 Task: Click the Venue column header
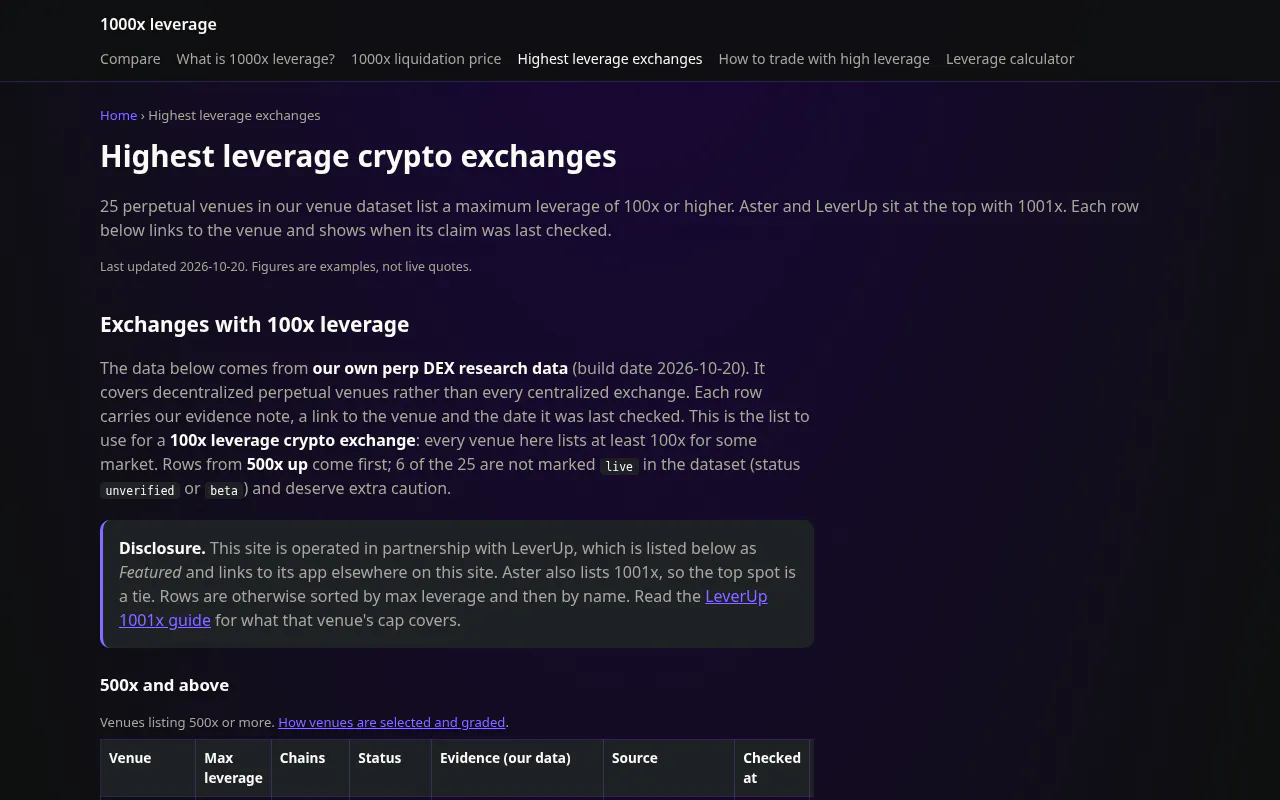point(147,768)
